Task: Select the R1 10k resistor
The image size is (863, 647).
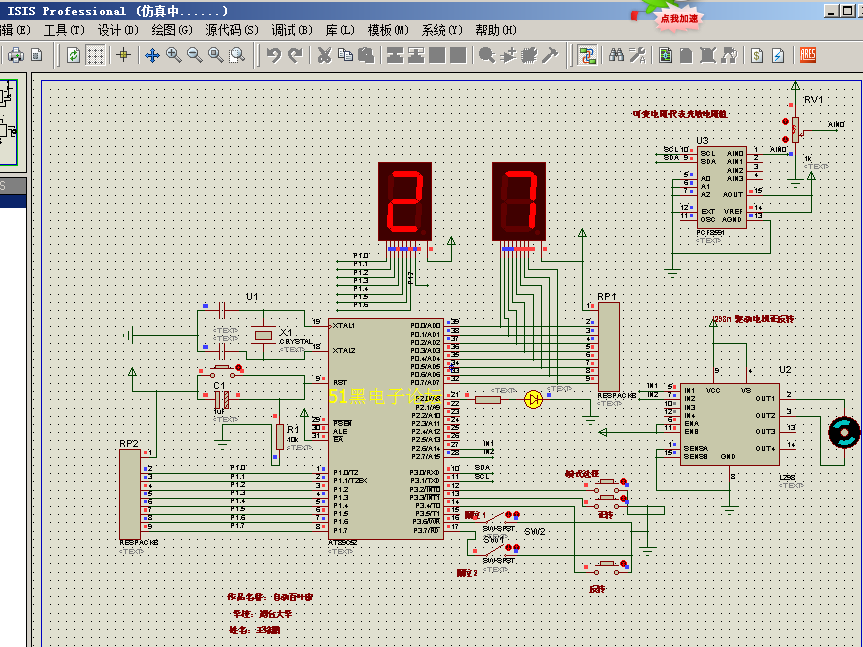Action: (280, 436)
